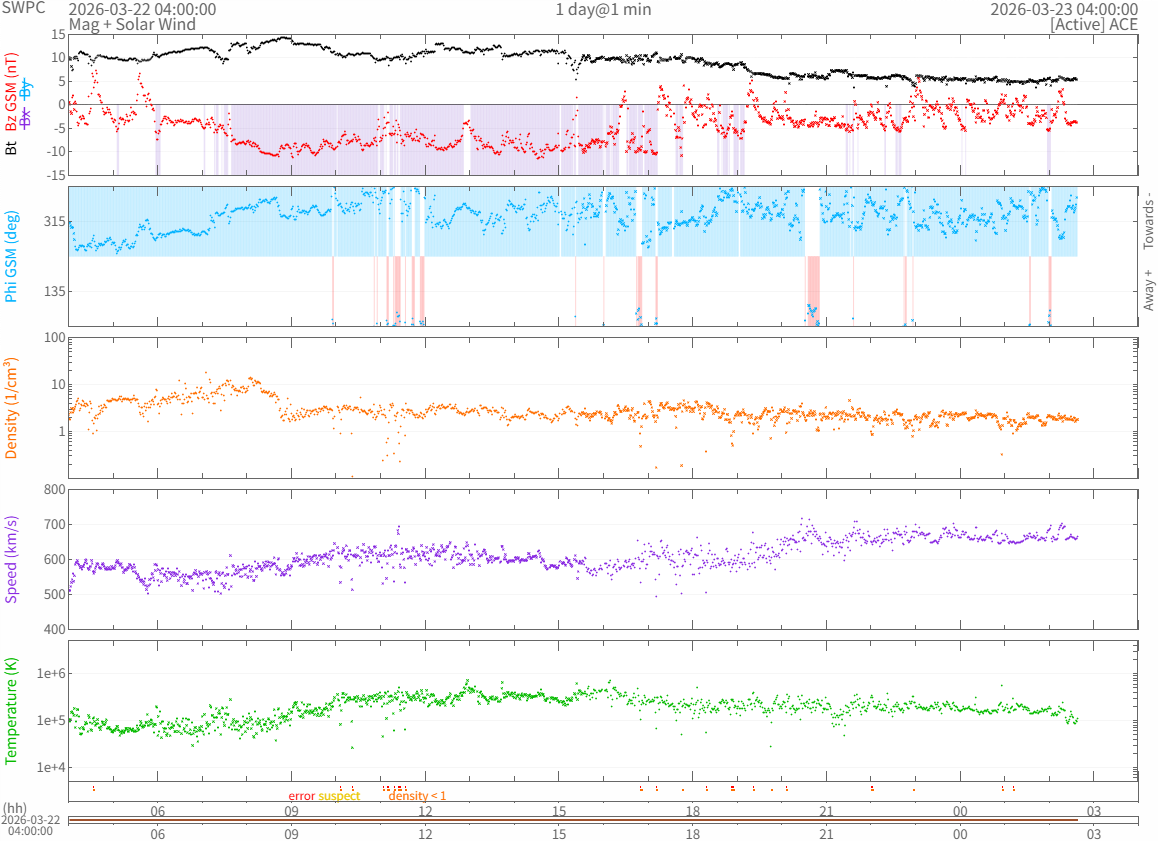Click the purple Speed axis label
The width and height of the screenshot is (1158, 841).
(12, 559)
